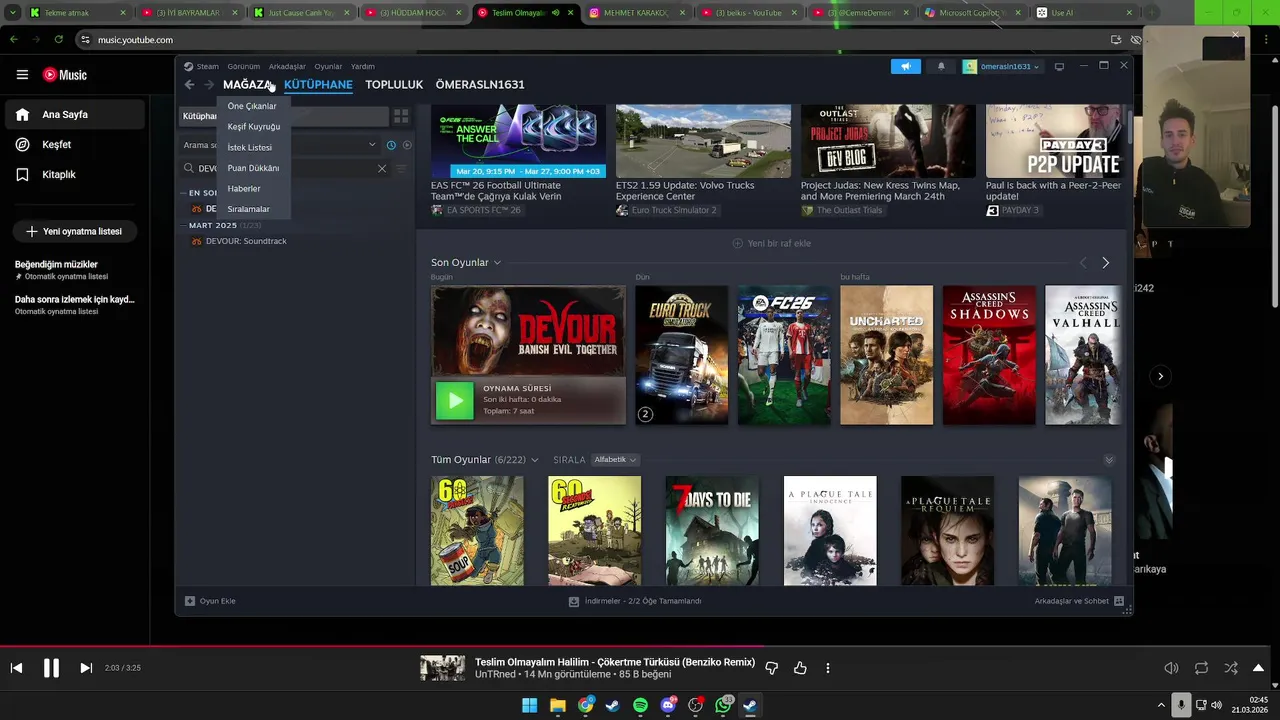
Task: Dislike the current song
Action: pyautogui.click(x=772, y=668)
